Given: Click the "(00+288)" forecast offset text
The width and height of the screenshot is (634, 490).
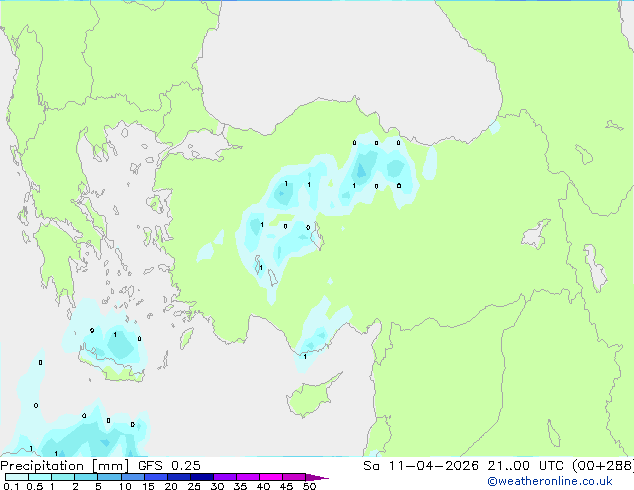Looking at the screenshot, I should pyautogui.click(x=603, y=466).
